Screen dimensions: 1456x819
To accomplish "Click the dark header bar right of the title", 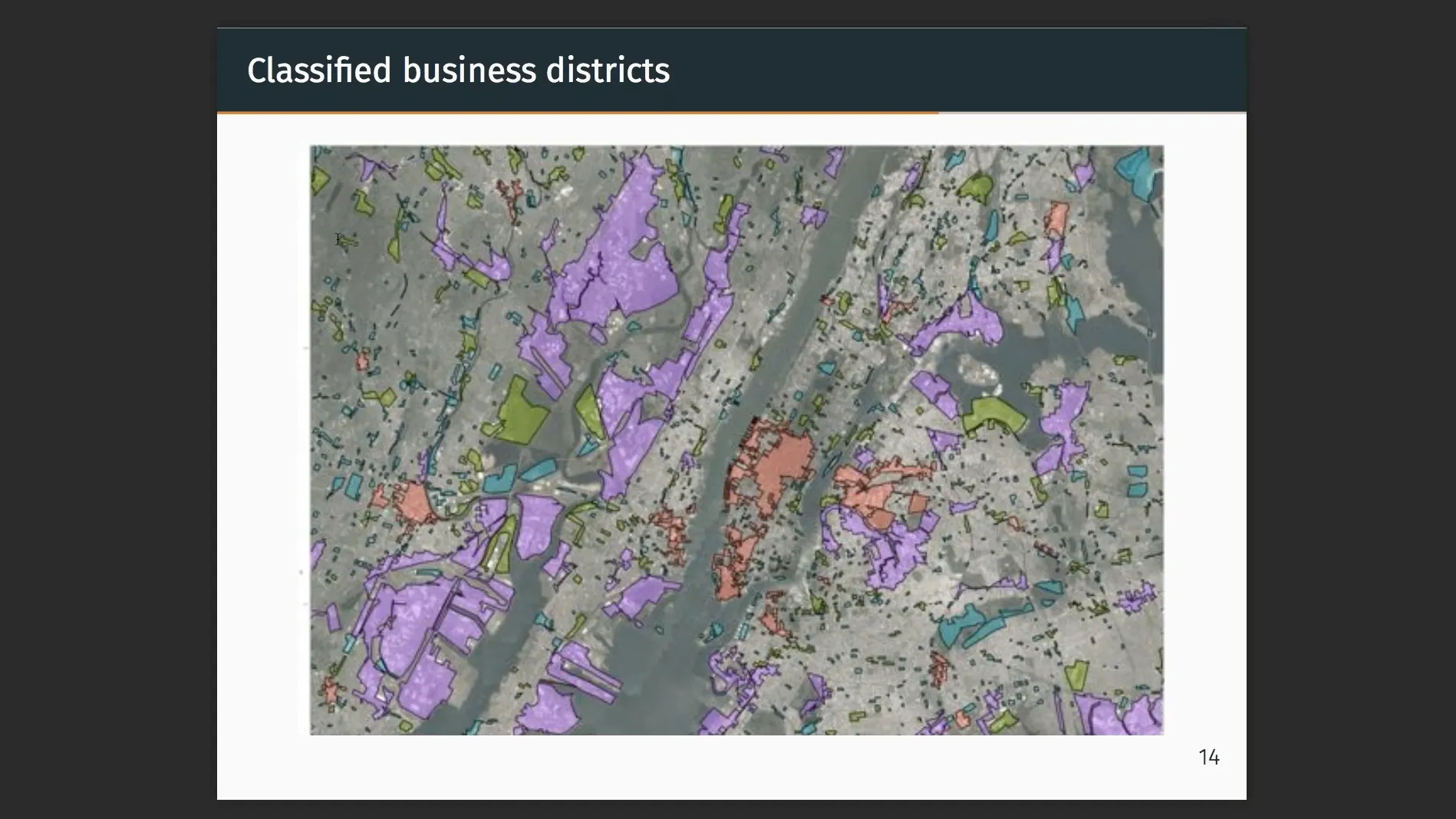I will click(x=959, y=71).
